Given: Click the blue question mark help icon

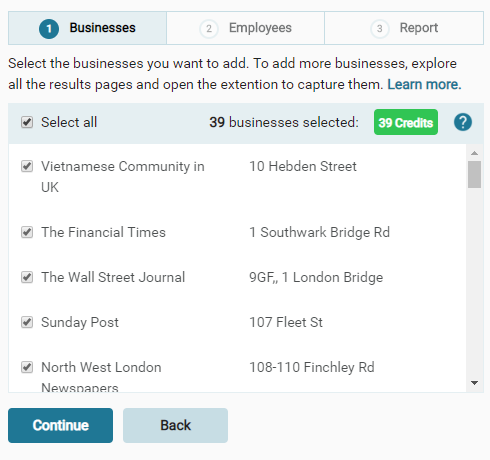Looking at the screenshot, I should (463, 122).
